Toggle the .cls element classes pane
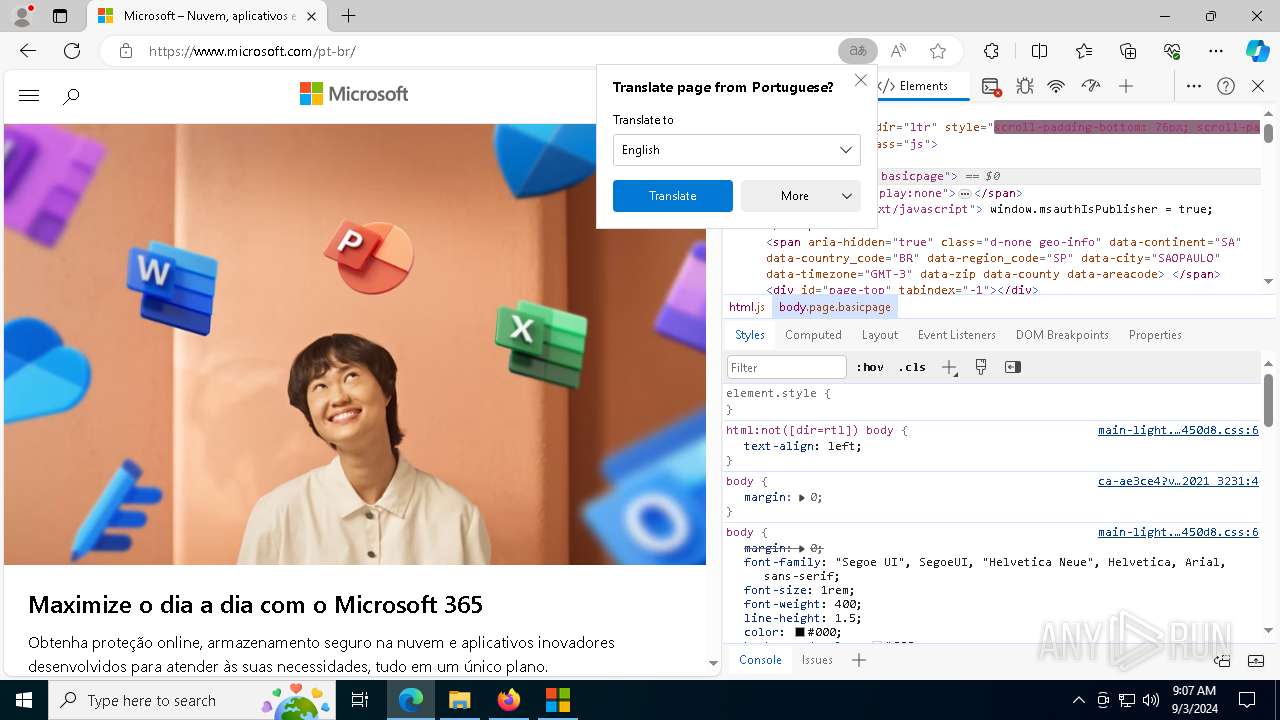1280x720 pixels. click(x=912, y=367)
